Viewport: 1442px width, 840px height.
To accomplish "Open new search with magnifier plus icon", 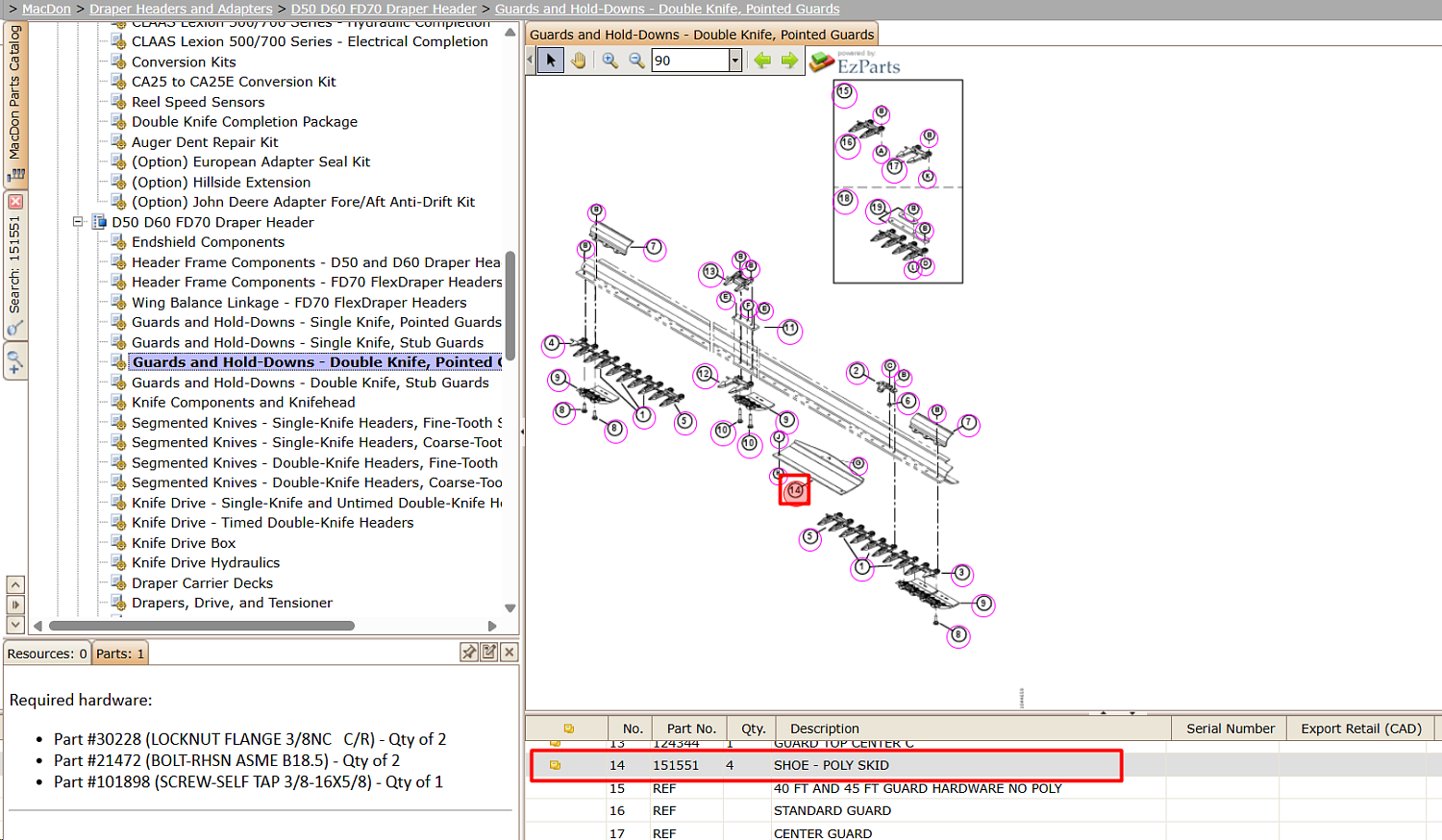I will pyautogui.click(x=15, y=362).
